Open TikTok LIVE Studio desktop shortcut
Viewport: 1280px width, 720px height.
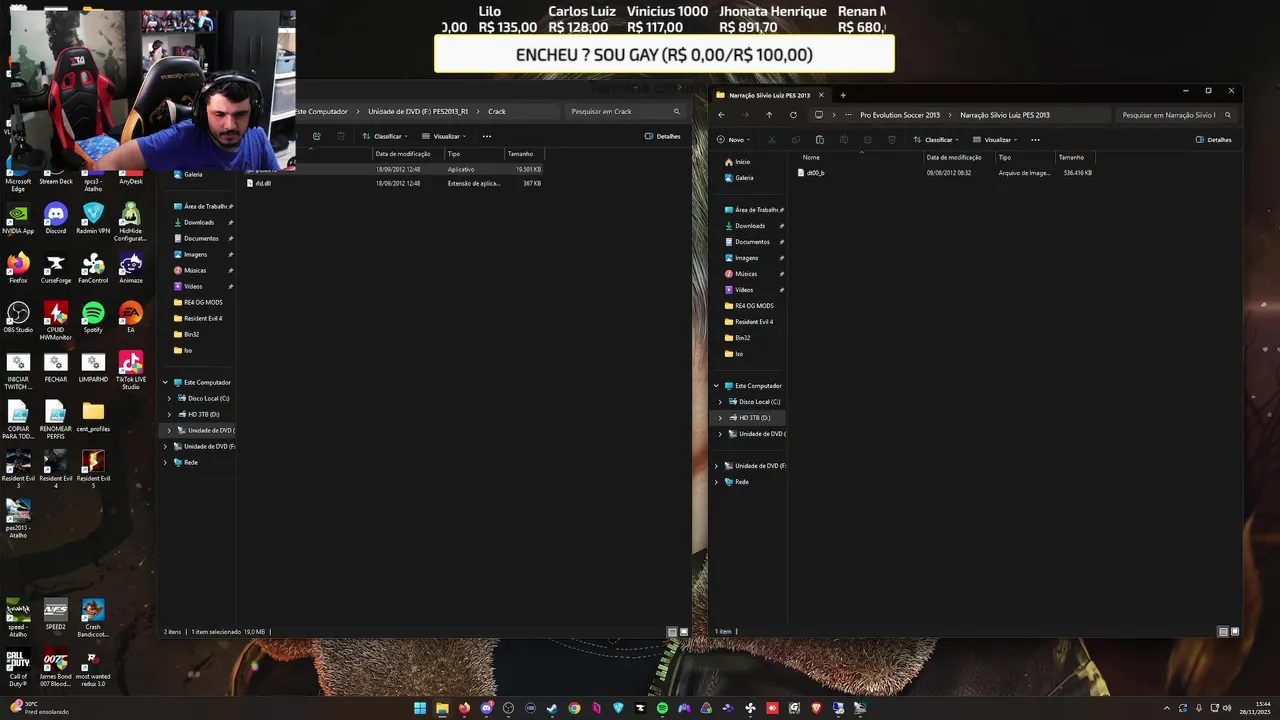tap(131, 369)
